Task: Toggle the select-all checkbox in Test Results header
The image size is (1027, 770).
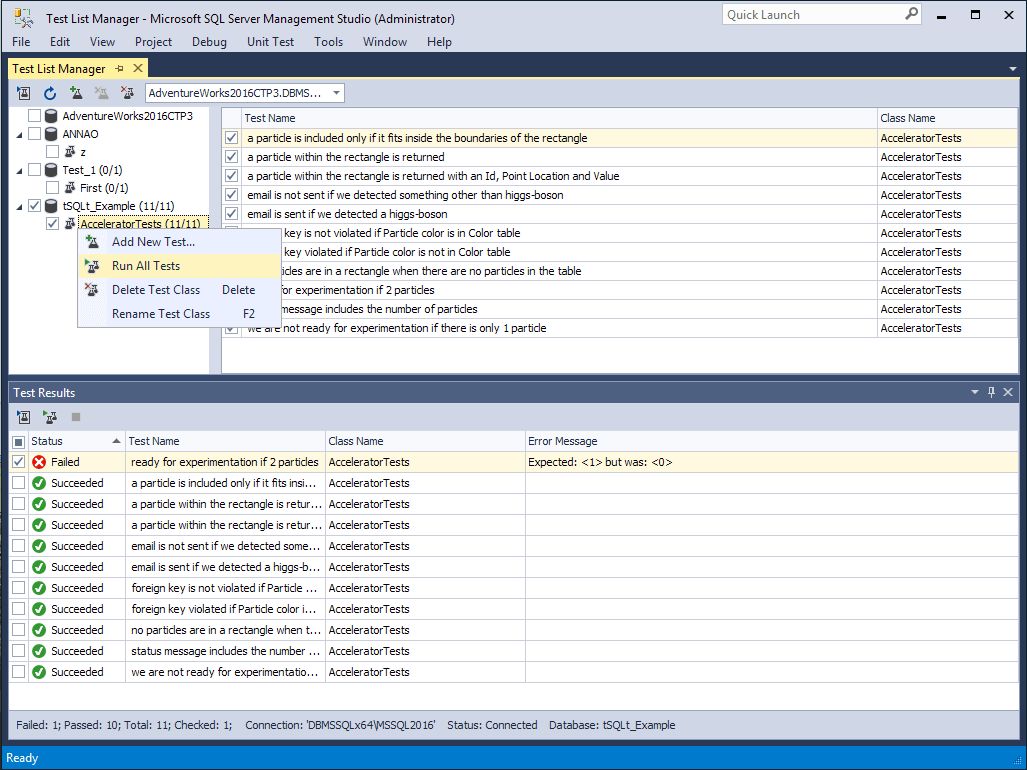Action: [18, 442]
